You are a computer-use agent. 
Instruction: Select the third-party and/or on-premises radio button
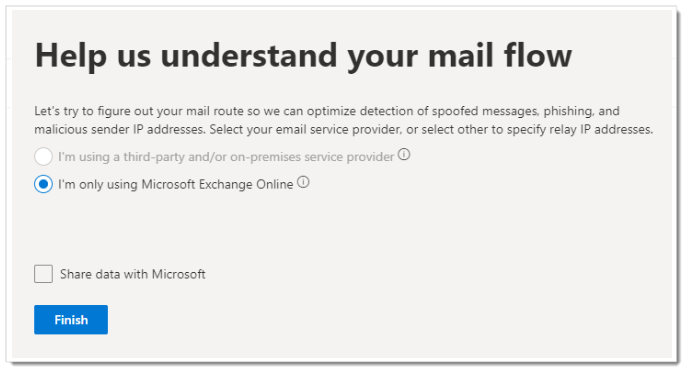[x=43, y=157]
